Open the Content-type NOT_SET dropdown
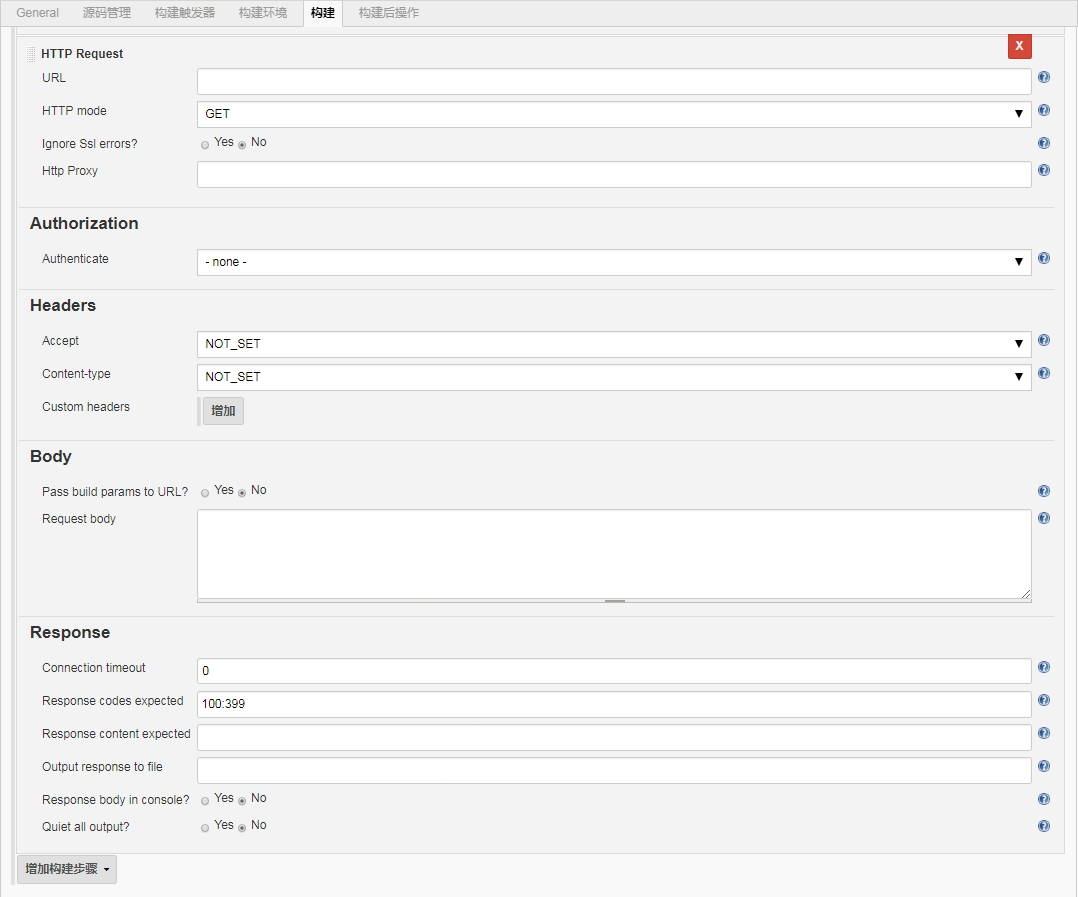 pyautogui.click(x=614, y=377)
